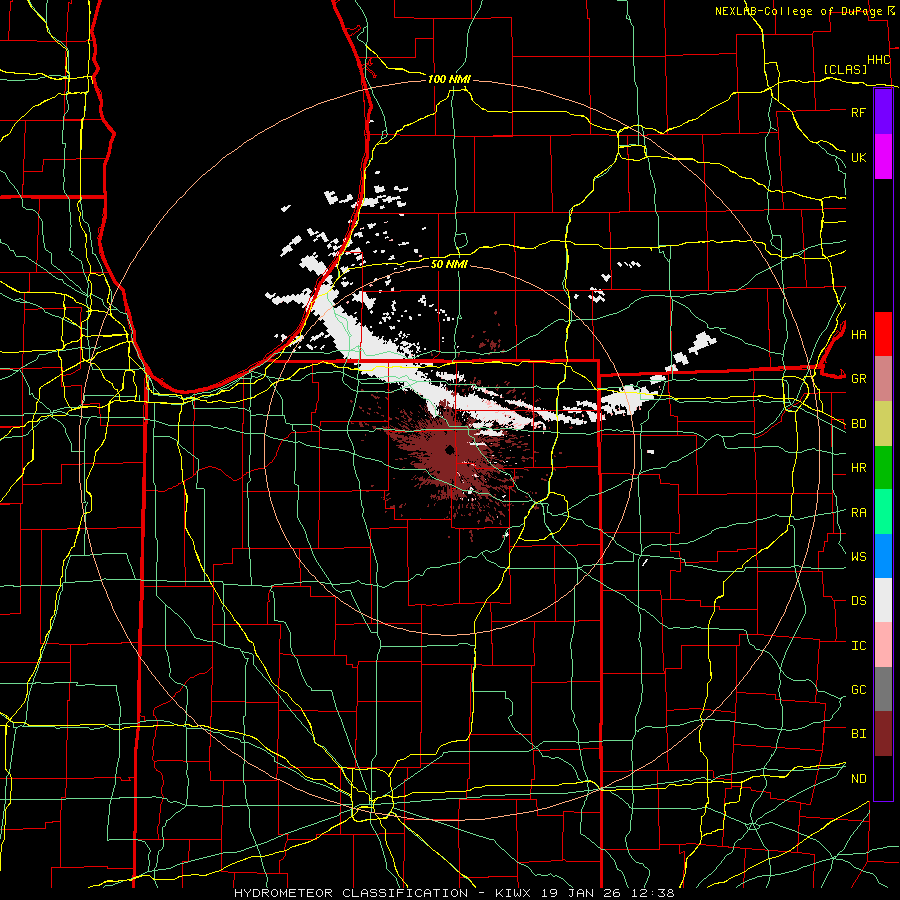Click the GR legend label
This screenshot has width=900, height=900.
click(x=858, y=379)
